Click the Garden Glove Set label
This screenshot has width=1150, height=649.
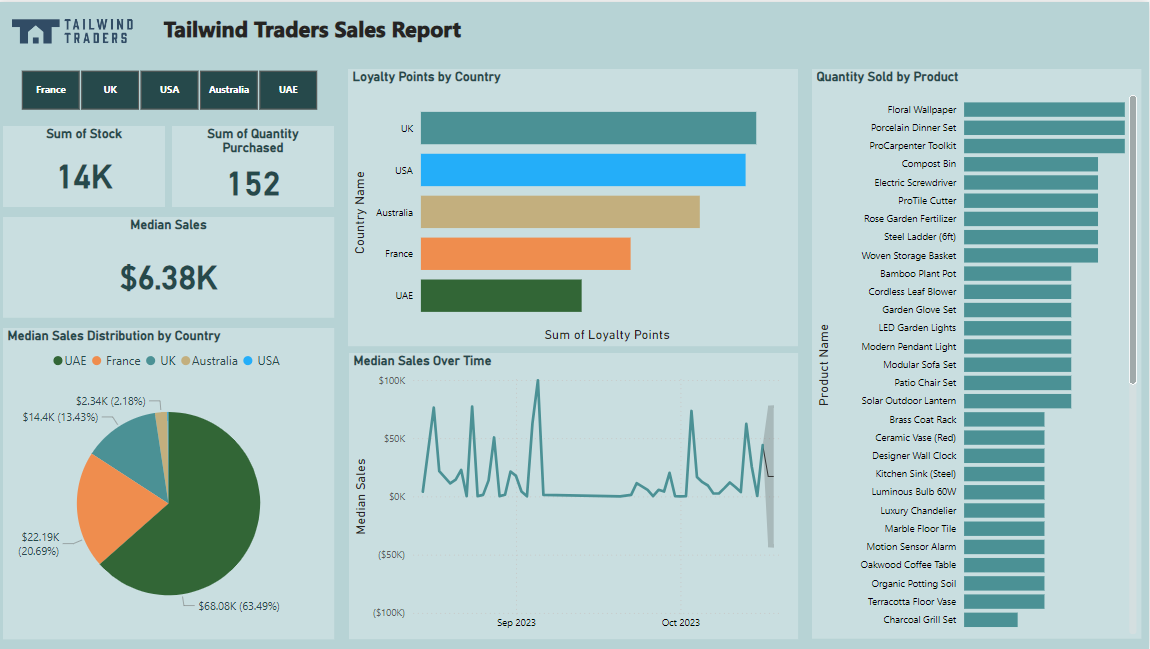[x=919, y=309]
